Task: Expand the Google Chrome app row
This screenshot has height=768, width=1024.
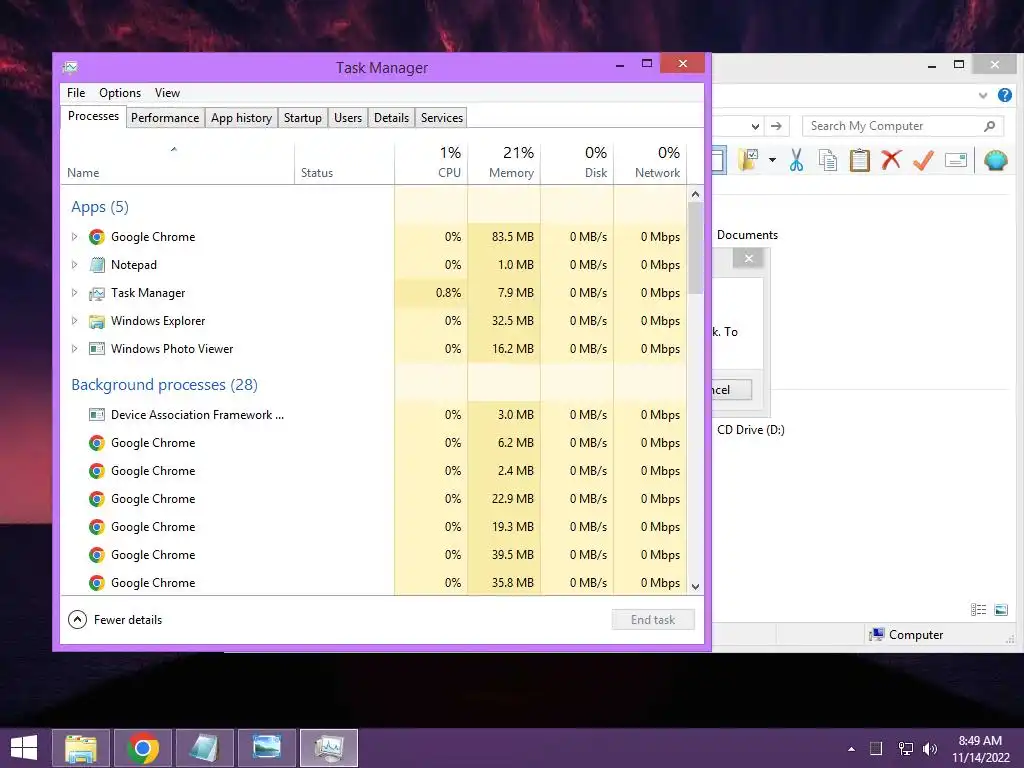Action: [74, 237]
